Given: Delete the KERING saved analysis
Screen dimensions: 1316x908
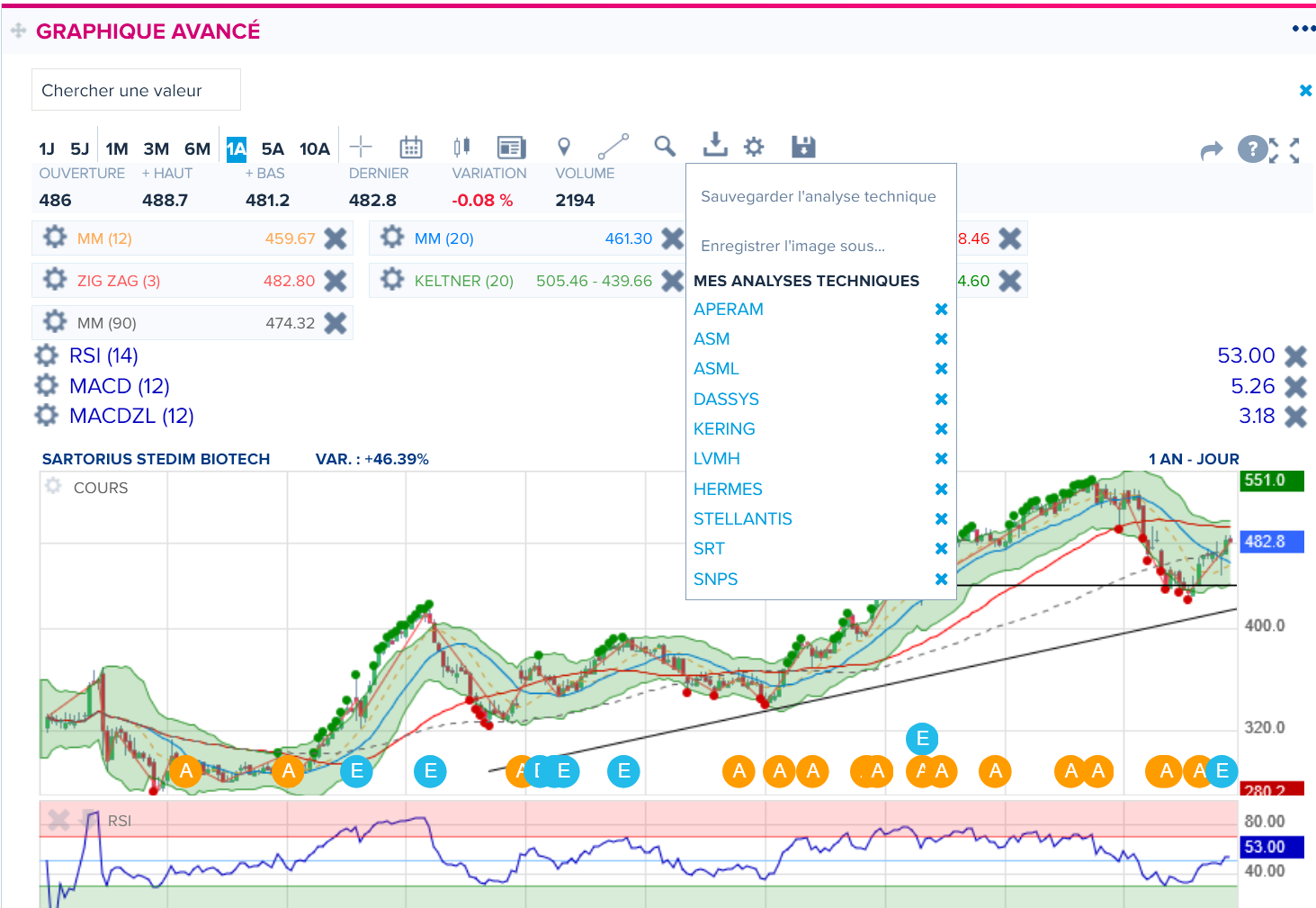Looking at the screenshot, I should coord(941,429).
